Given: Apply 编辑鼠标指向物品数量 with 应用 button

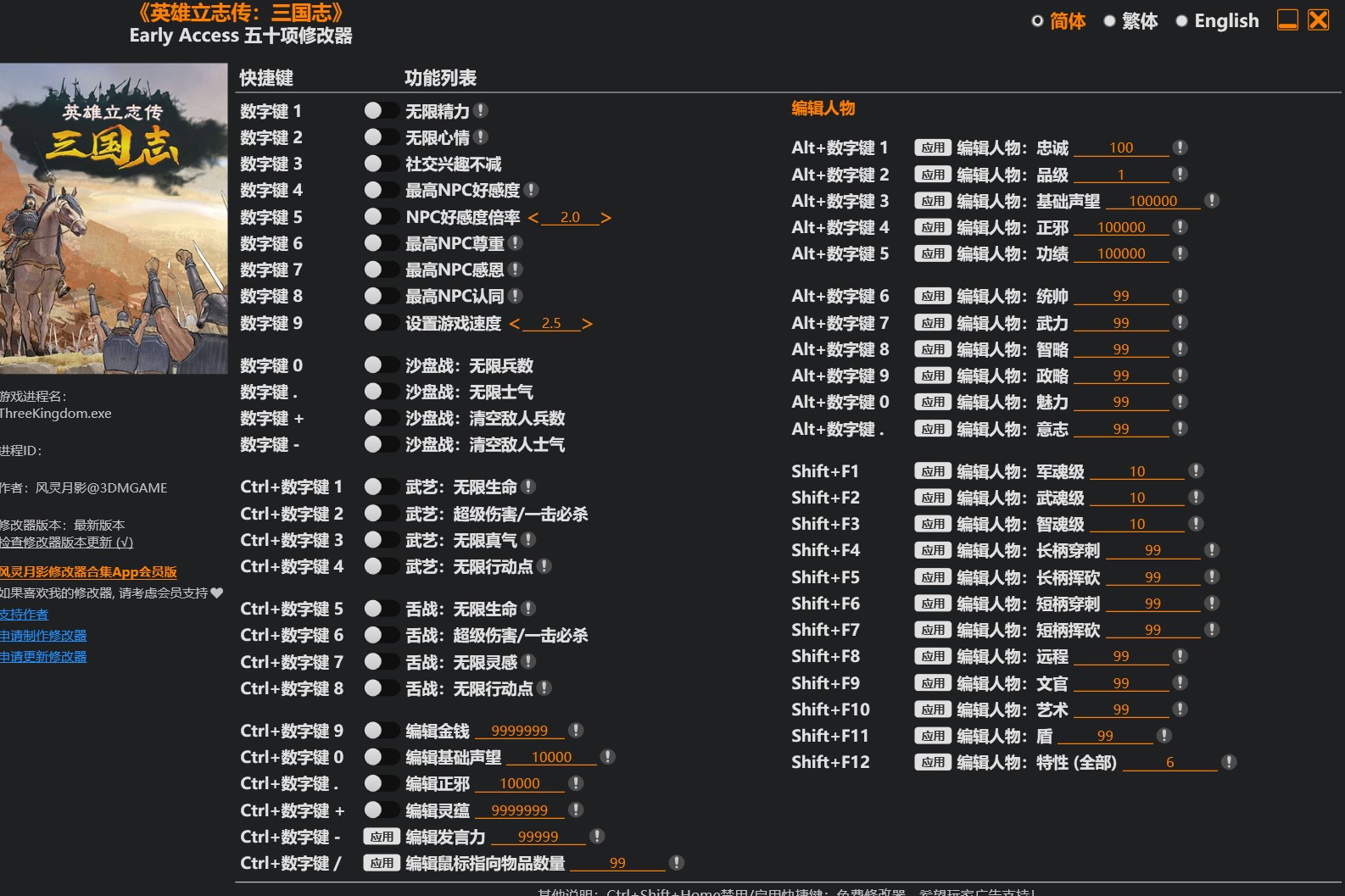Looking at the screenshot, I should pos(382,863).
